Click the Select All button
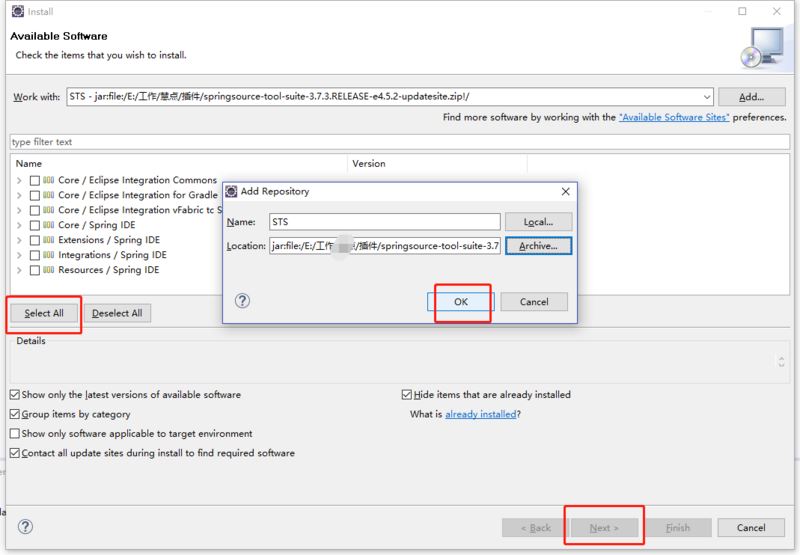 (x=44, y=313)
